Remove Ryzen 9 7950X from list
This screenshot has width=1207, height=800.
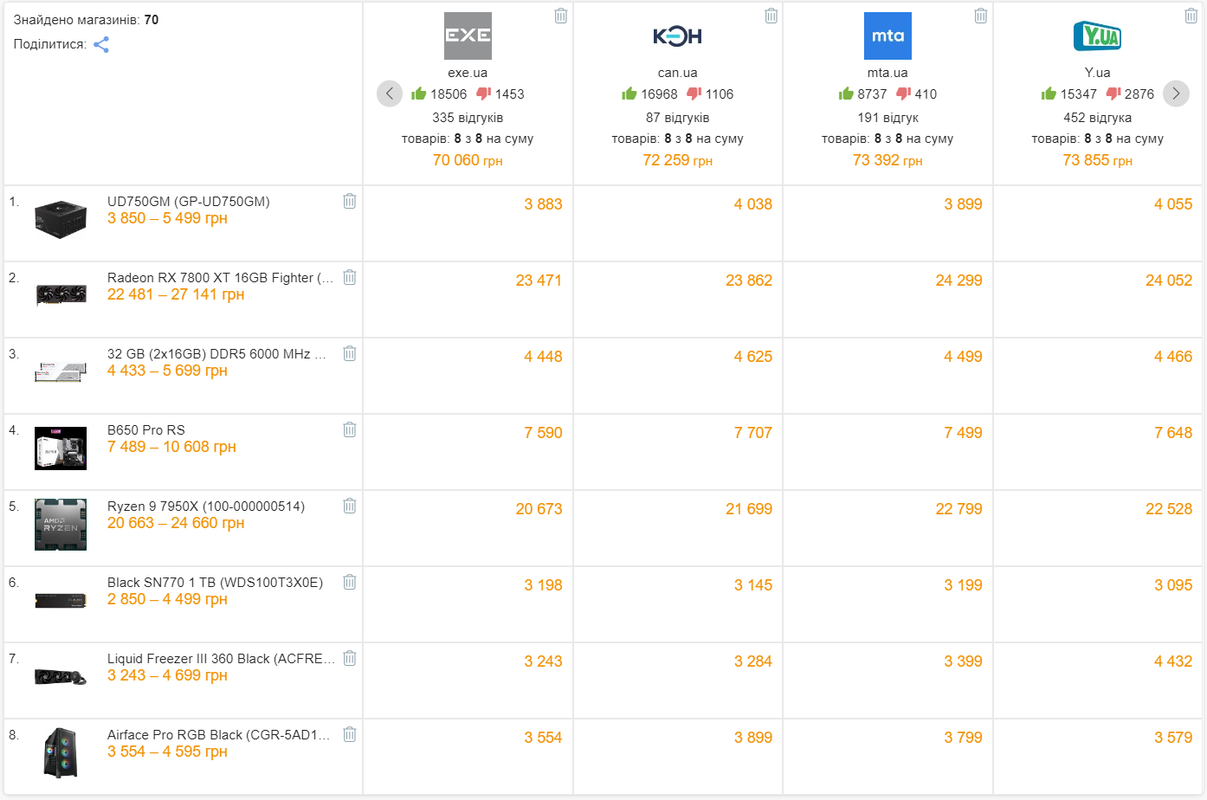tap(349, 506)
